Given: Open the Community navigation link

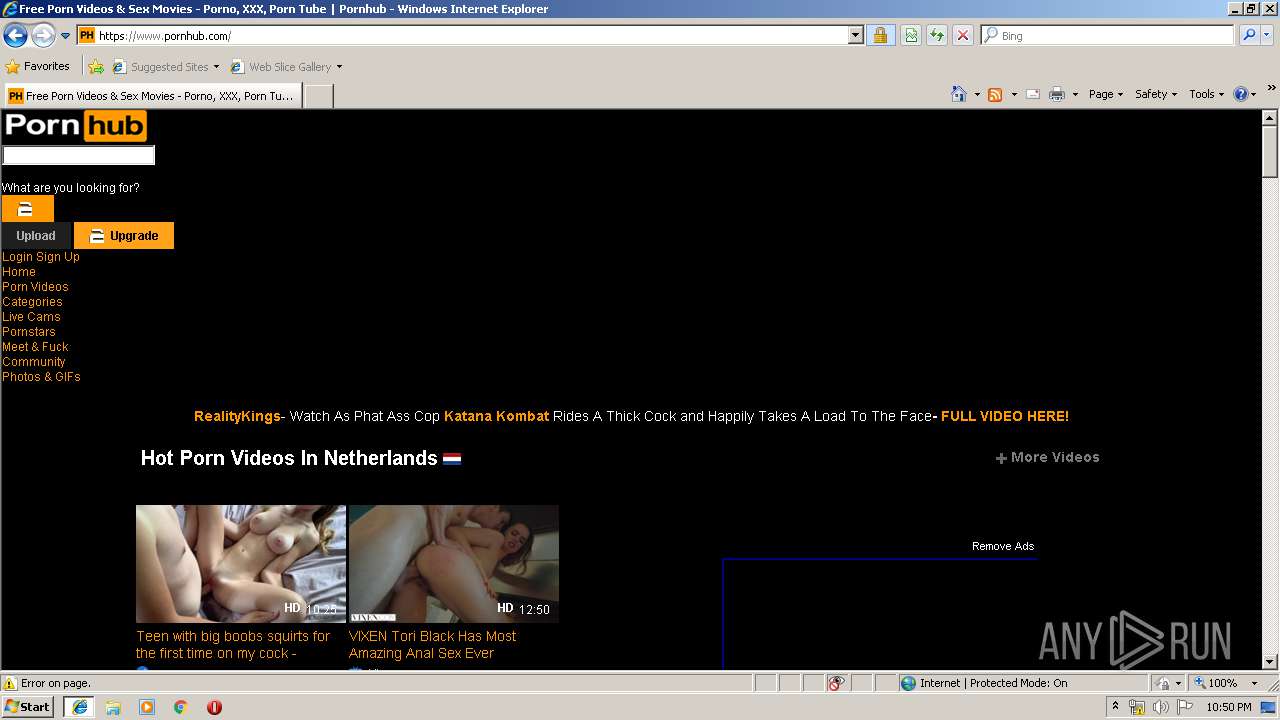Looking at the screenshot, I should click(x=34, y=362).
